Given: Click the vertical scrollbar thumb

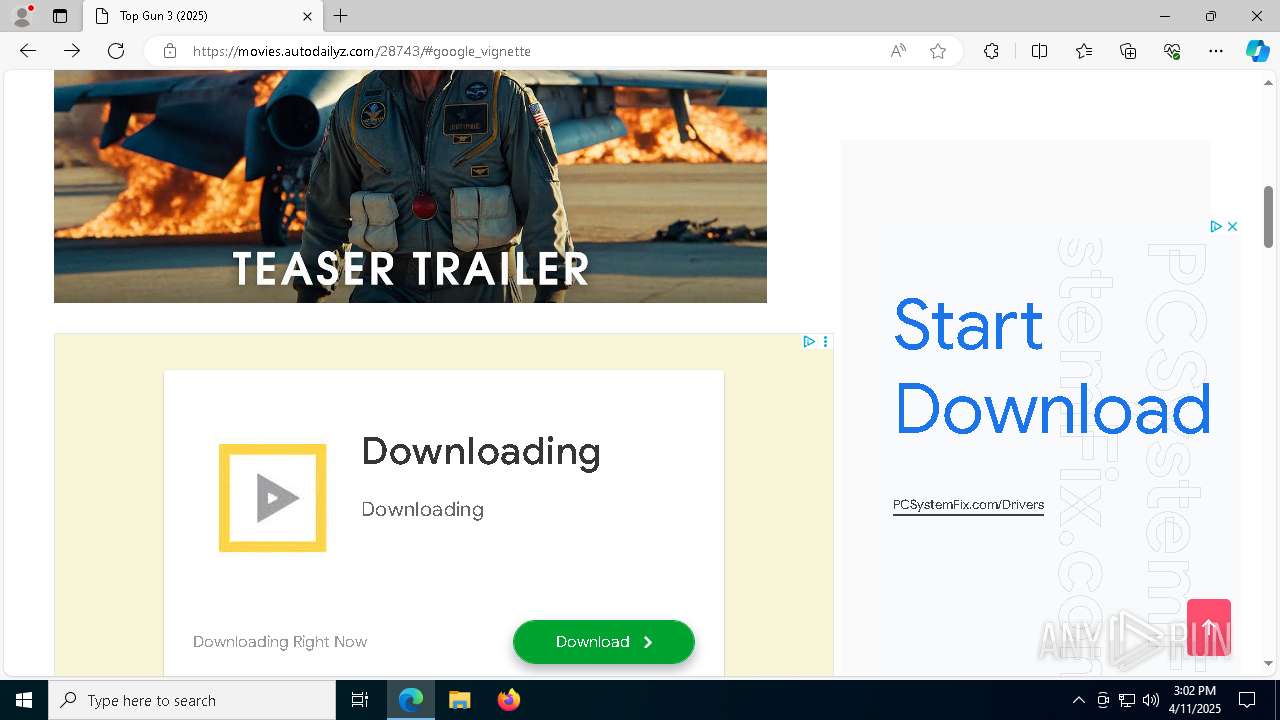Looking at the screenshot, I should pyautogui.click(x=1268, y=217).
